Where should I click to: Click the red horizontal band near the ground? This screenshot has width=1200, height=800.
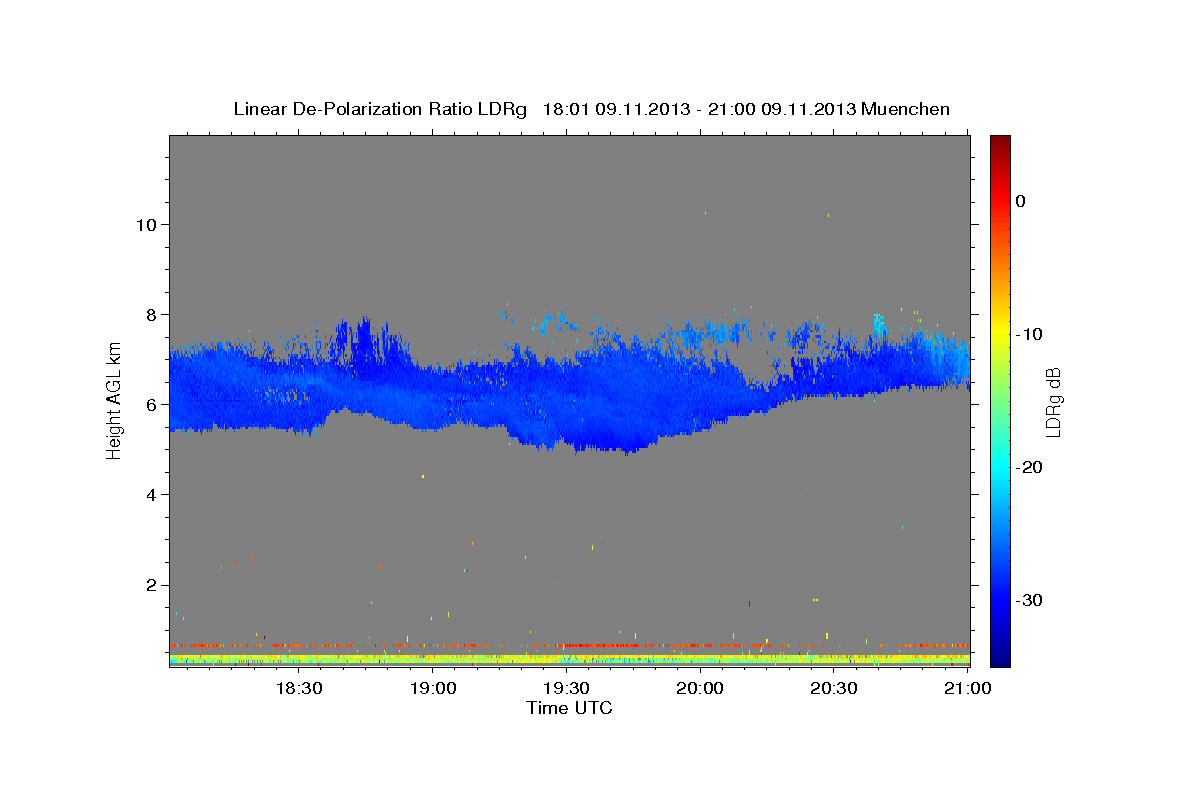pyautogui.click(x=570, y=645)
